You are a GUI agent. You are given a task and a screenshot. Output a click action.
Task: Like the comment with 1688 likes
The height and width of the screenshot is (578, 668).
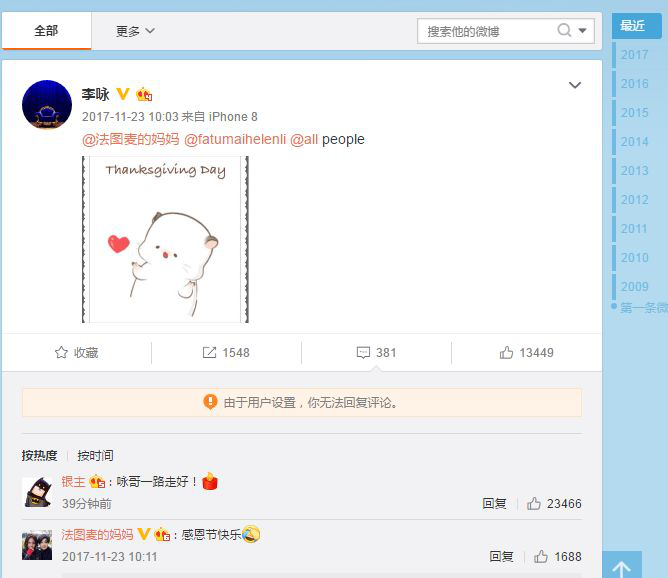(558, 556)
